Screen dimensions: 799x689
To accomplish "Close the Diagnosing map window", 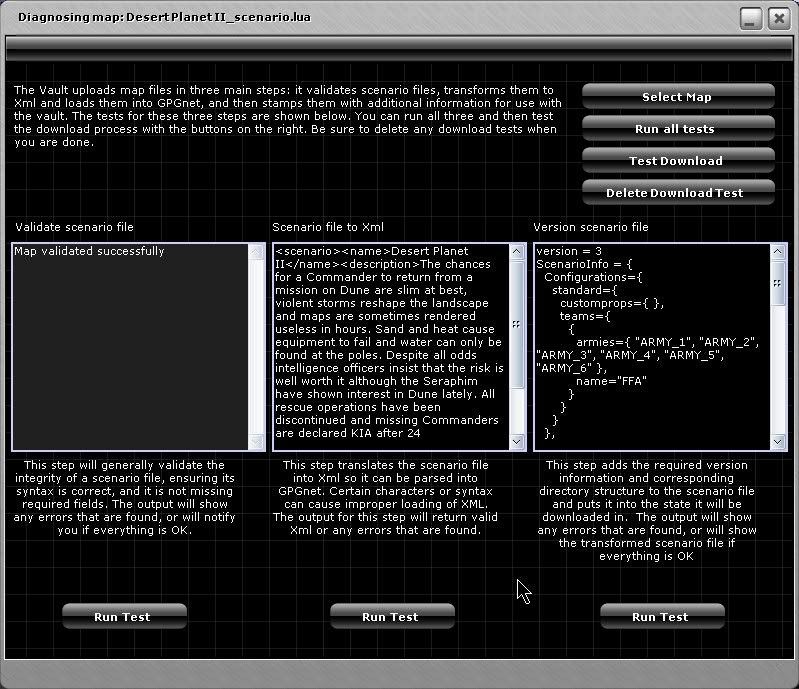I will [778, 18].
